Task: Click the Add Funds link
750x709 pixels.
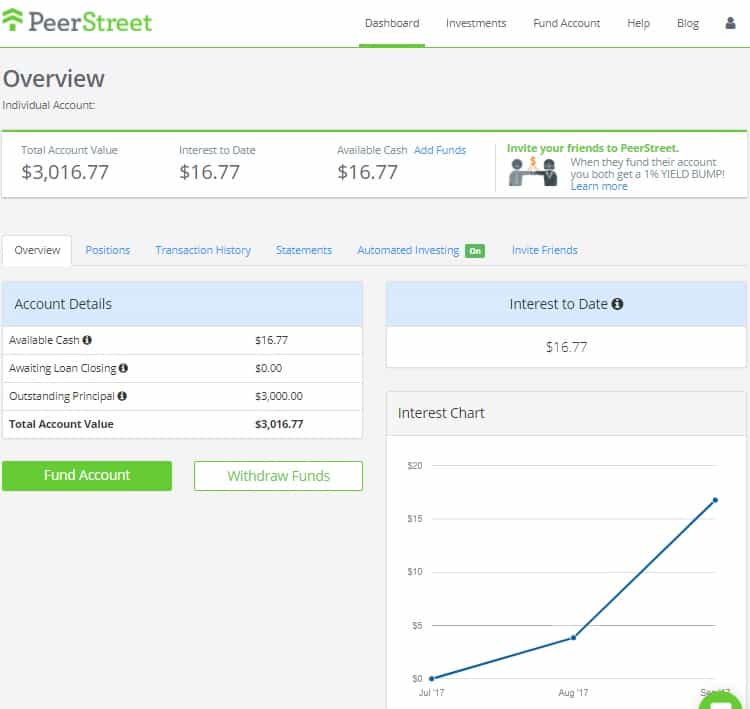Action: 440,150
